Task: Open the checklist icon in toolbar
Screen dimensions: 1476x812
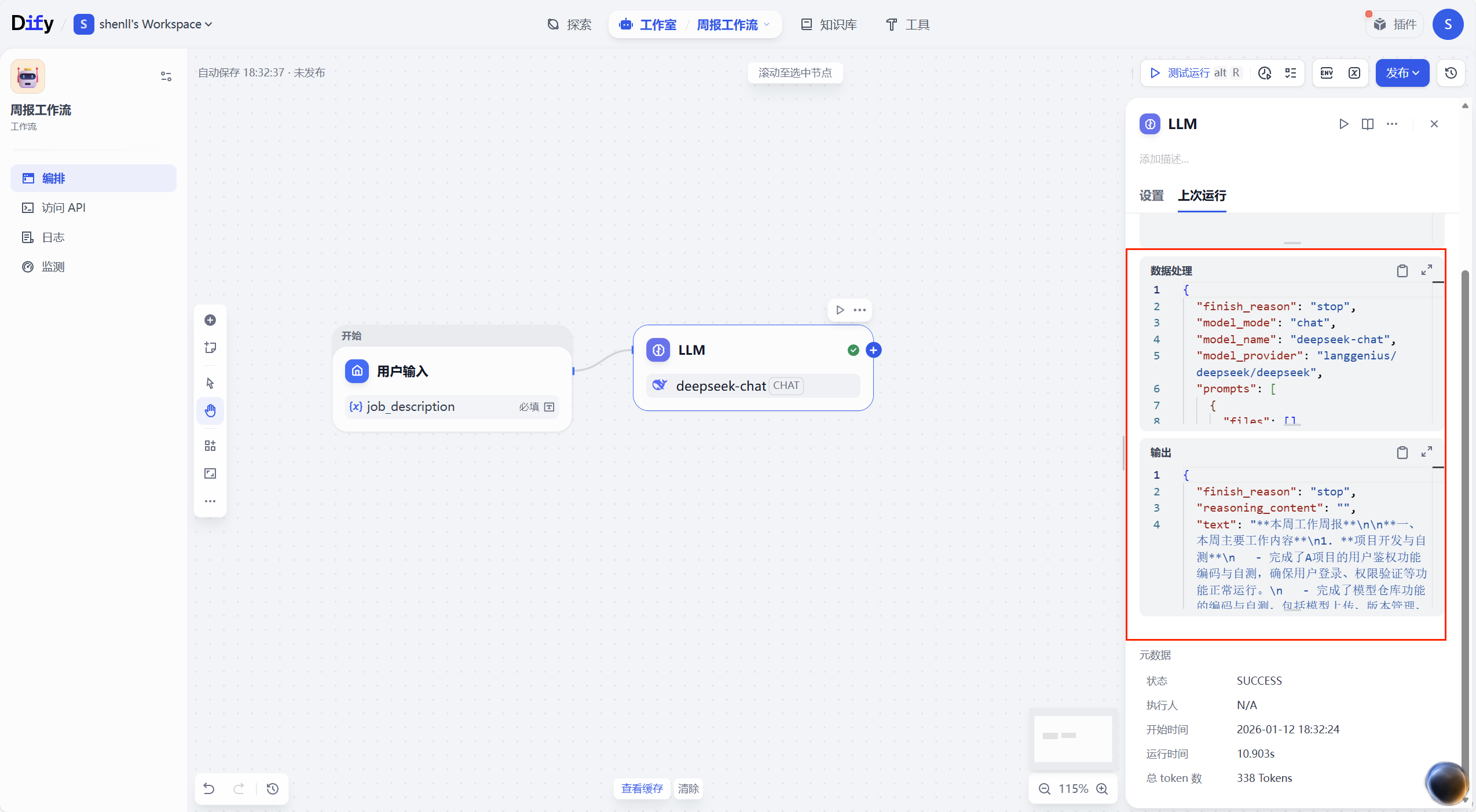Action: coord(1291,73)
